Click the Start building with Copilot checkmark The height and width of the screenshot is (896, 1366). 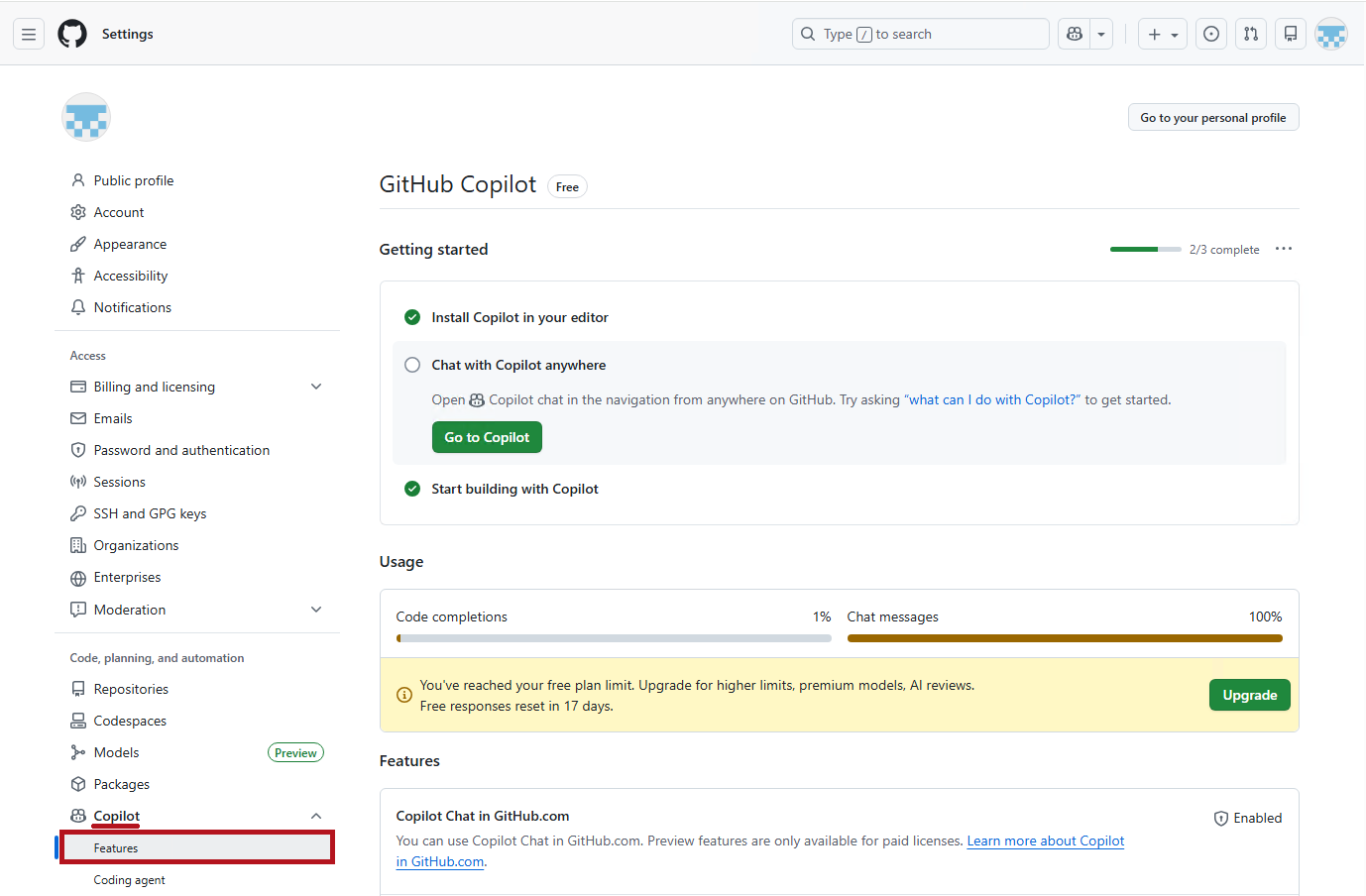click(412, 489)
